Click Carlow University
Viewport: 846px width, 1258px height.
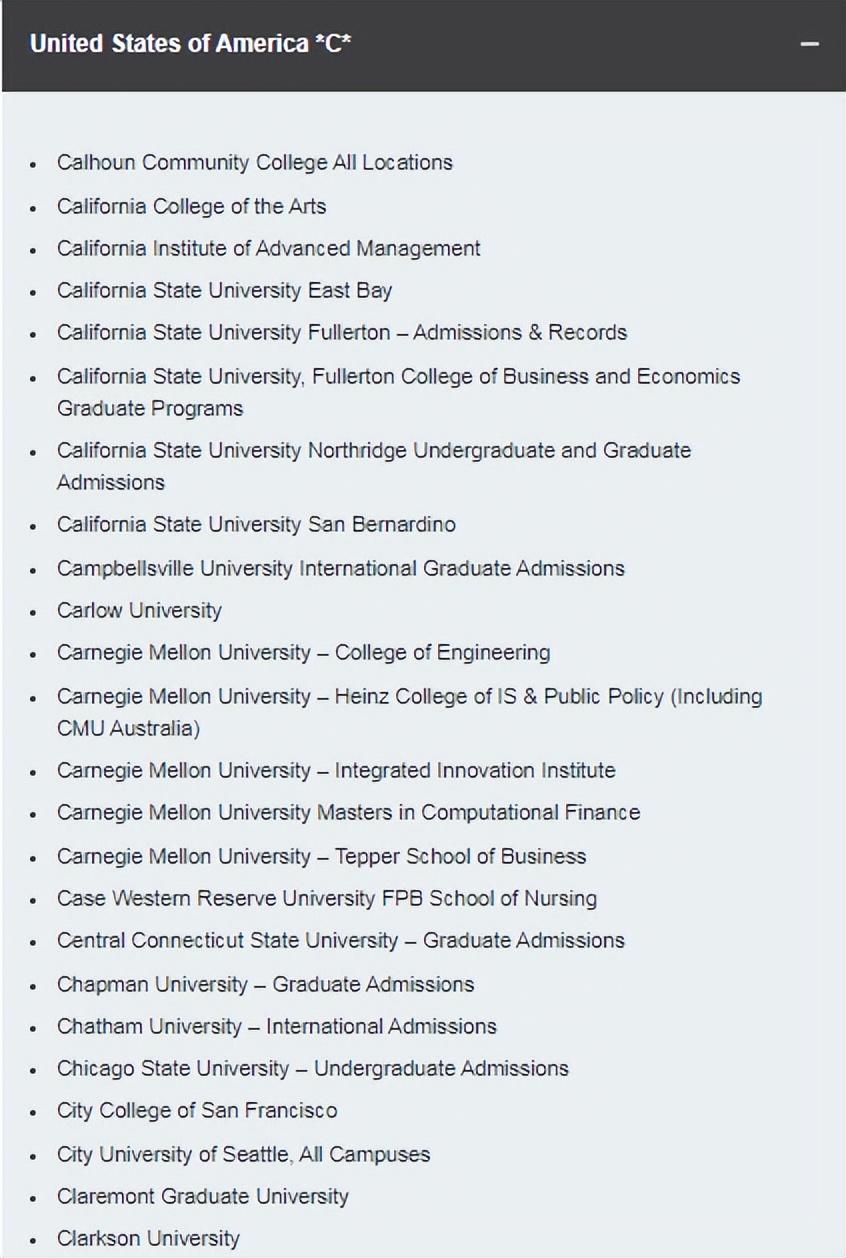click(x=139, y=611)
